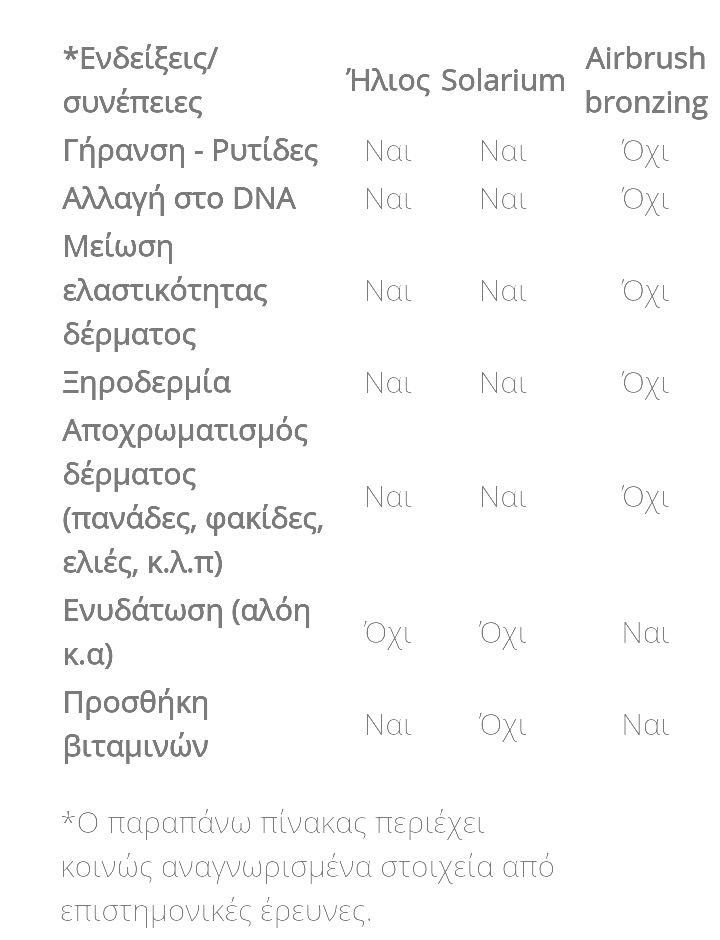The height and width of the screenshot is (940, 720).
Task: Click the Airbrush bronzing column header
Action: [x=646, y=80]
